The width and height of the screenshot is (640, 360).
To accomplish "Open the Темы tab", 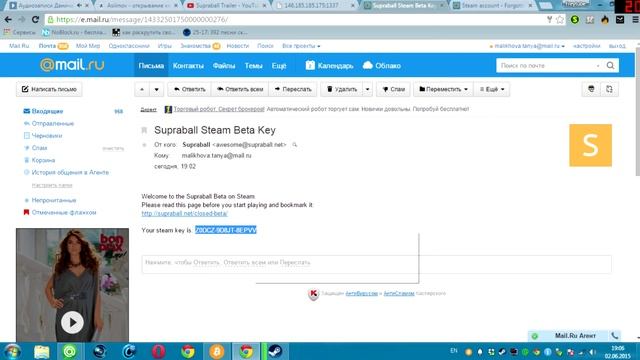I will [x=253, y=65].
